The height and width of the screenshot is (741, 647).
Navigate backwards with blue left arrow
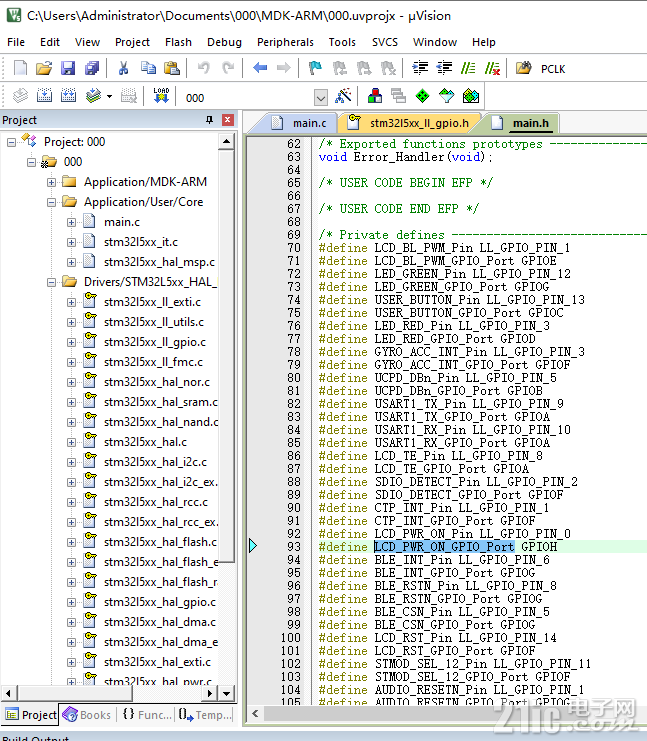260,69
